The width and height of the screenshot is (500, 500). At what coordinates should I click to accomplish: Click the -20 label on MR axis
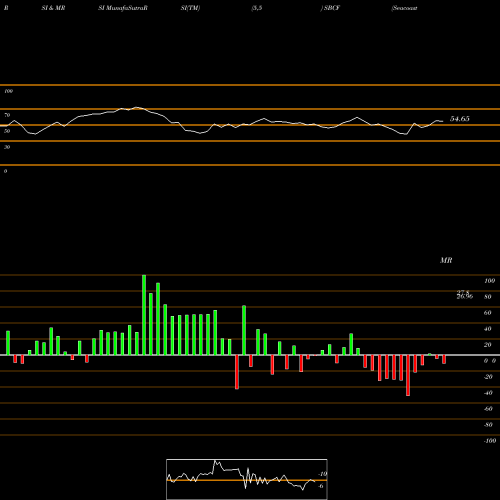pos(488,377)
